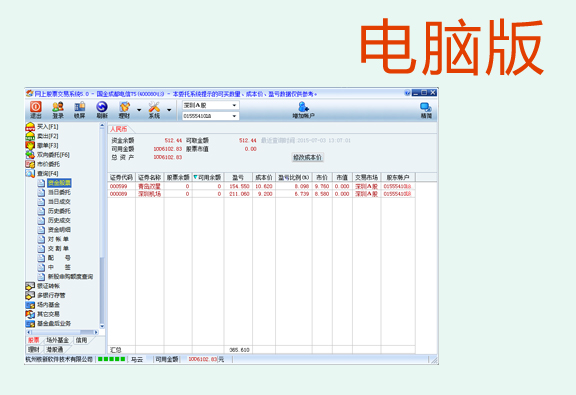The image size is (576, 395).
Task: Switch to the 港股通 bottom tab
Action: coord(54,349)
